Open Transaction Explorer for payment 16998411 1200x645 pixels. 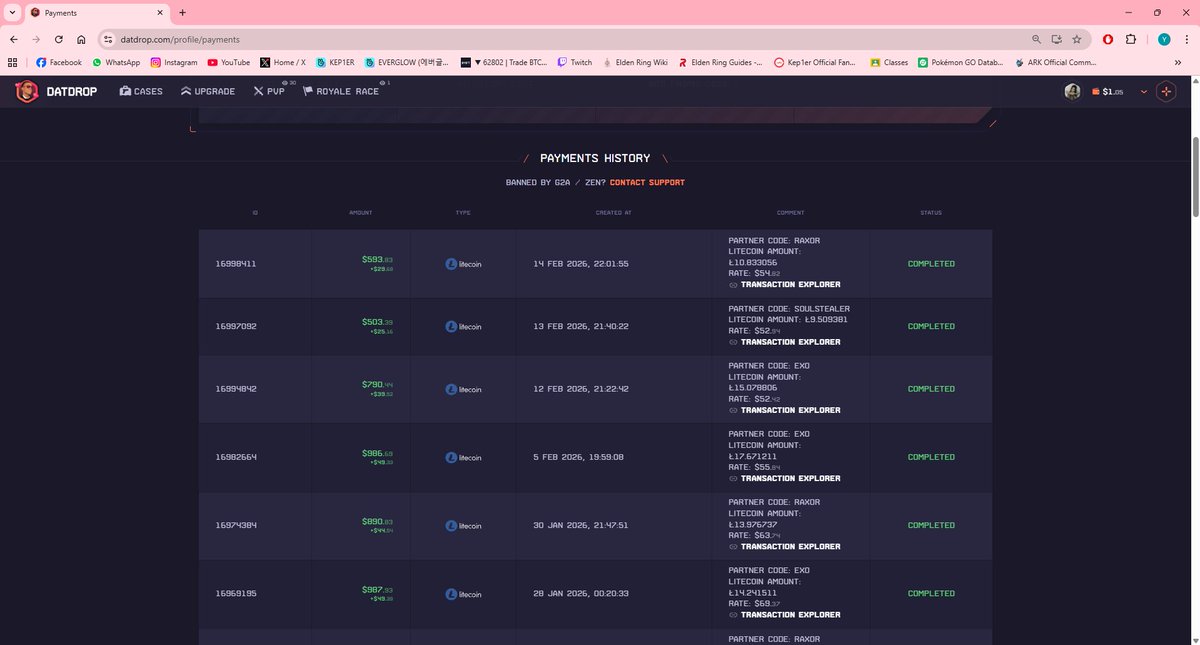point(784,285)
